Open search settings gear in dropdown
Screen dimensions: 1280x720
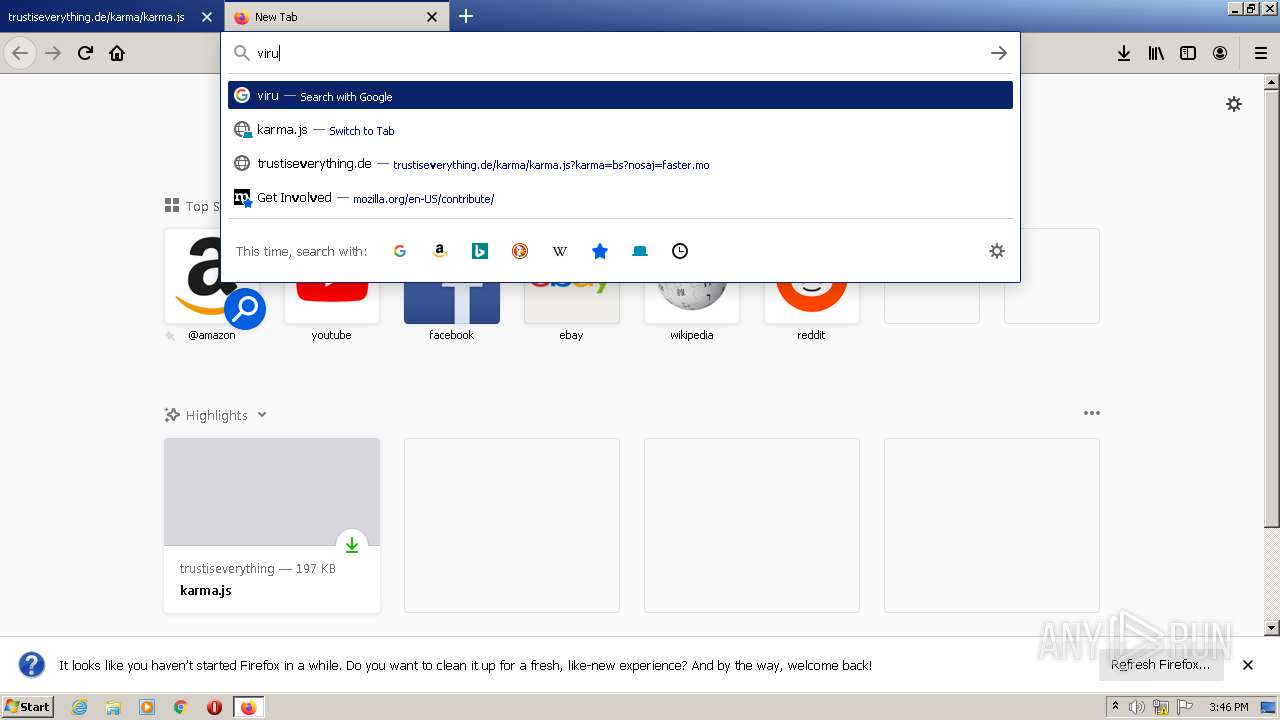click(996, 251)
